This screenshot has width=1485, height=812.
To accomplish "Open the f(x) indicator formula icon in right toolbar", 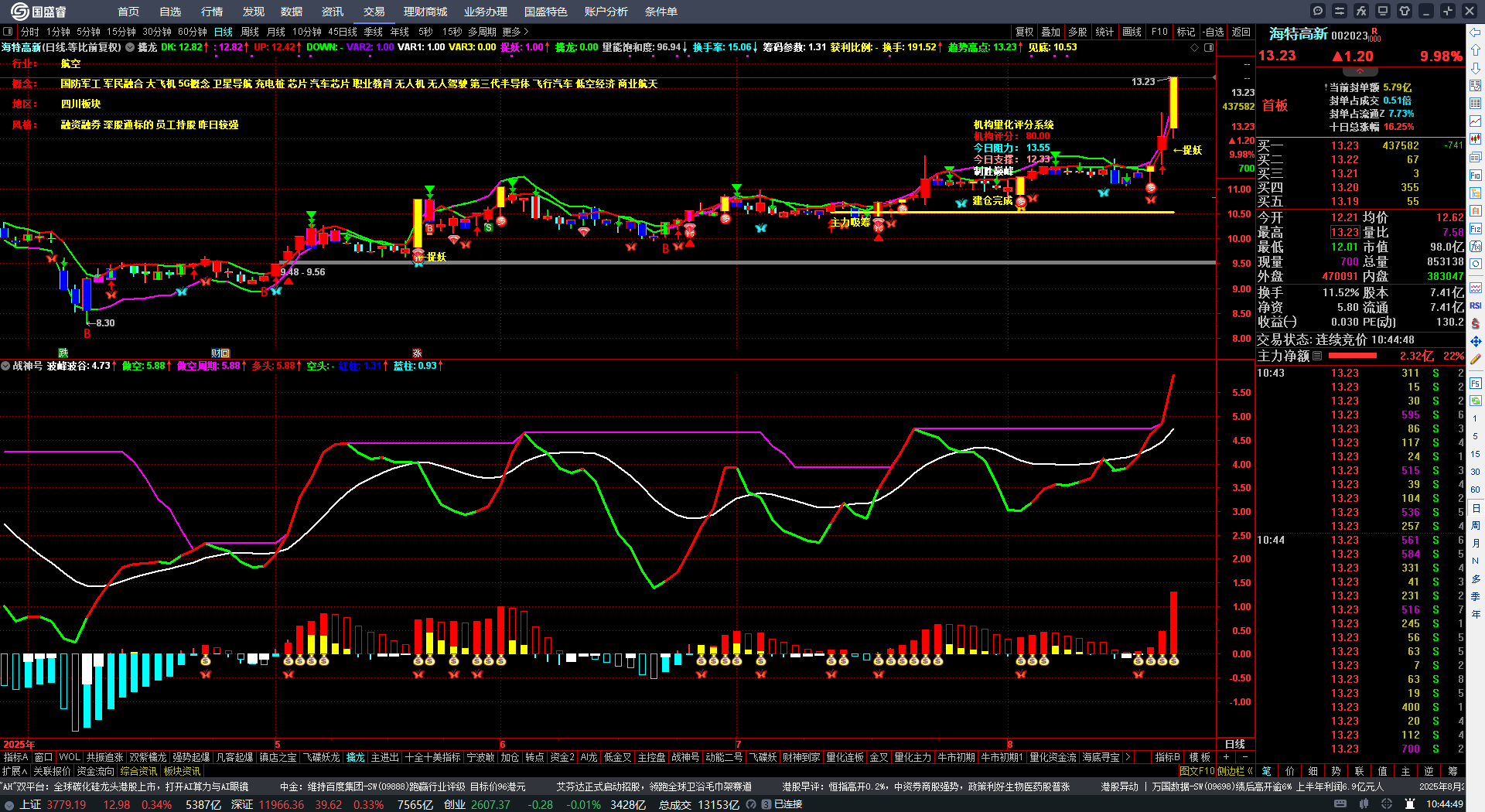I will (x=1476, y=247).
